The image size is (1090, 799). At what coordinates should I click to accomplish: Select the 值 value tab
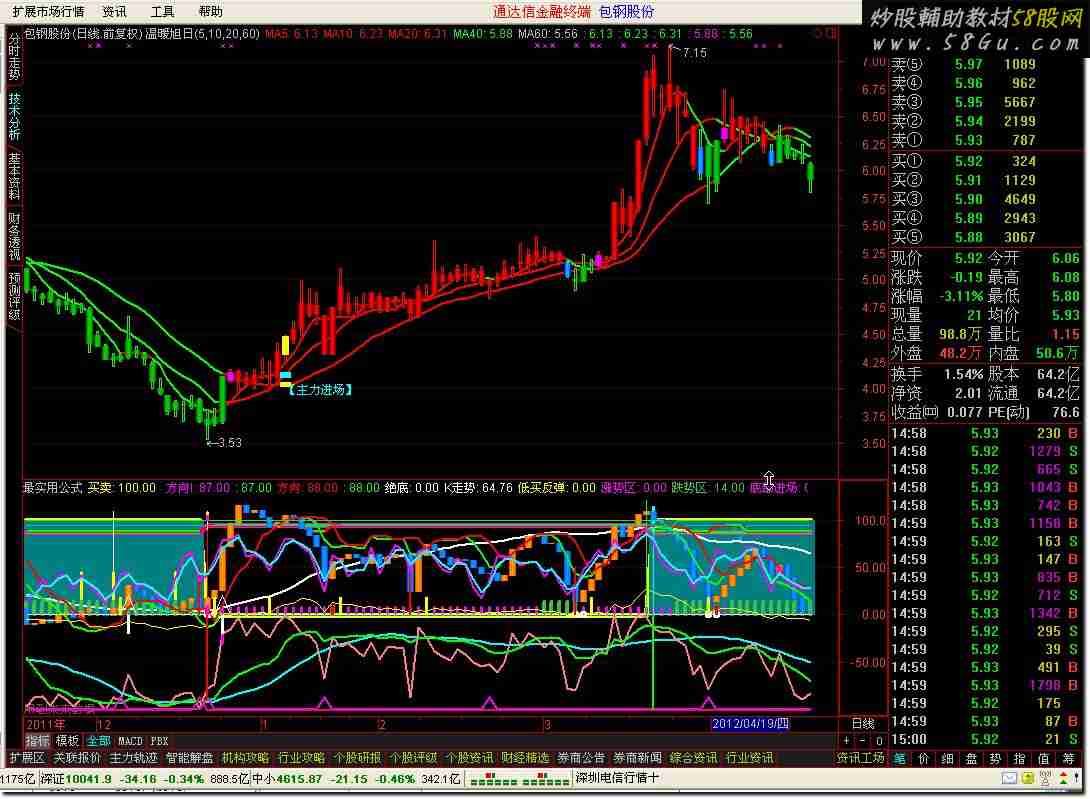coord(1043,759)
